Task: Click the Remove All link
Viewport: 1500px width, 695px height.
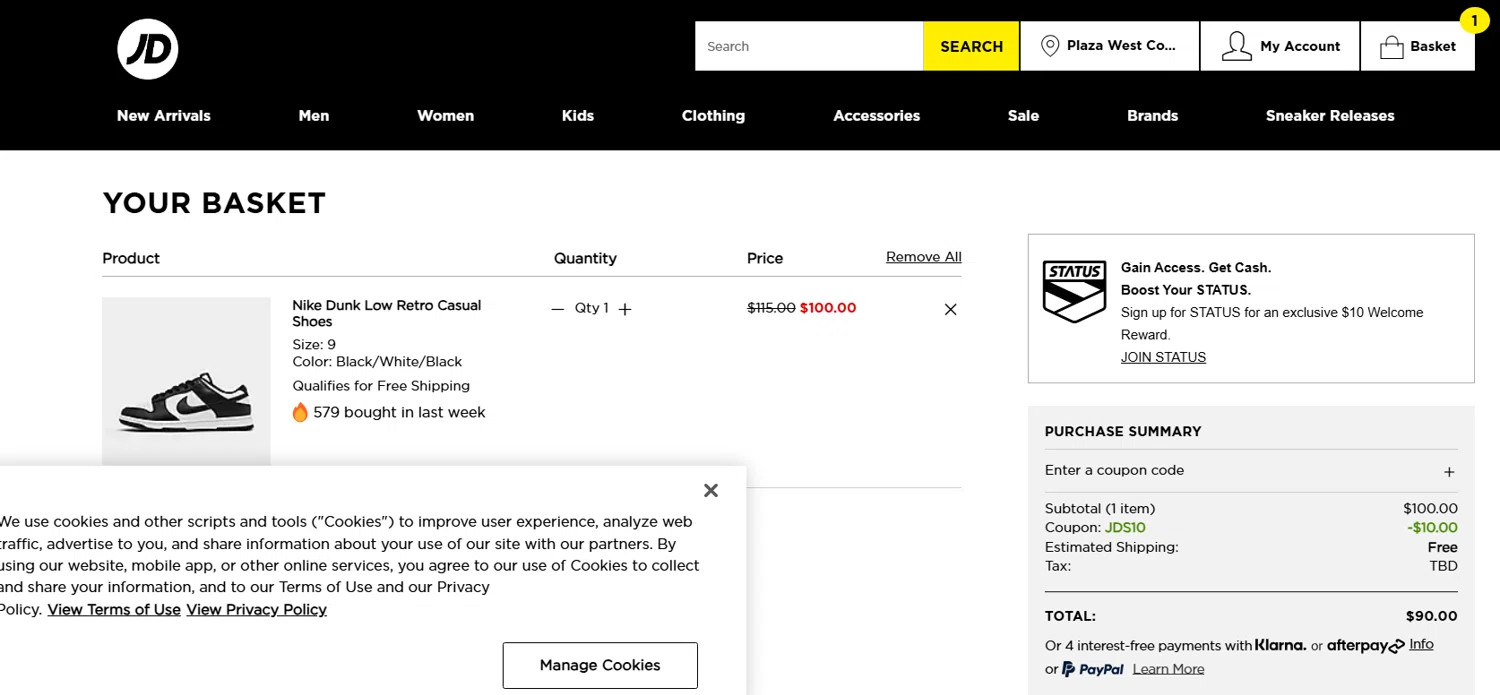Action: 924,257
